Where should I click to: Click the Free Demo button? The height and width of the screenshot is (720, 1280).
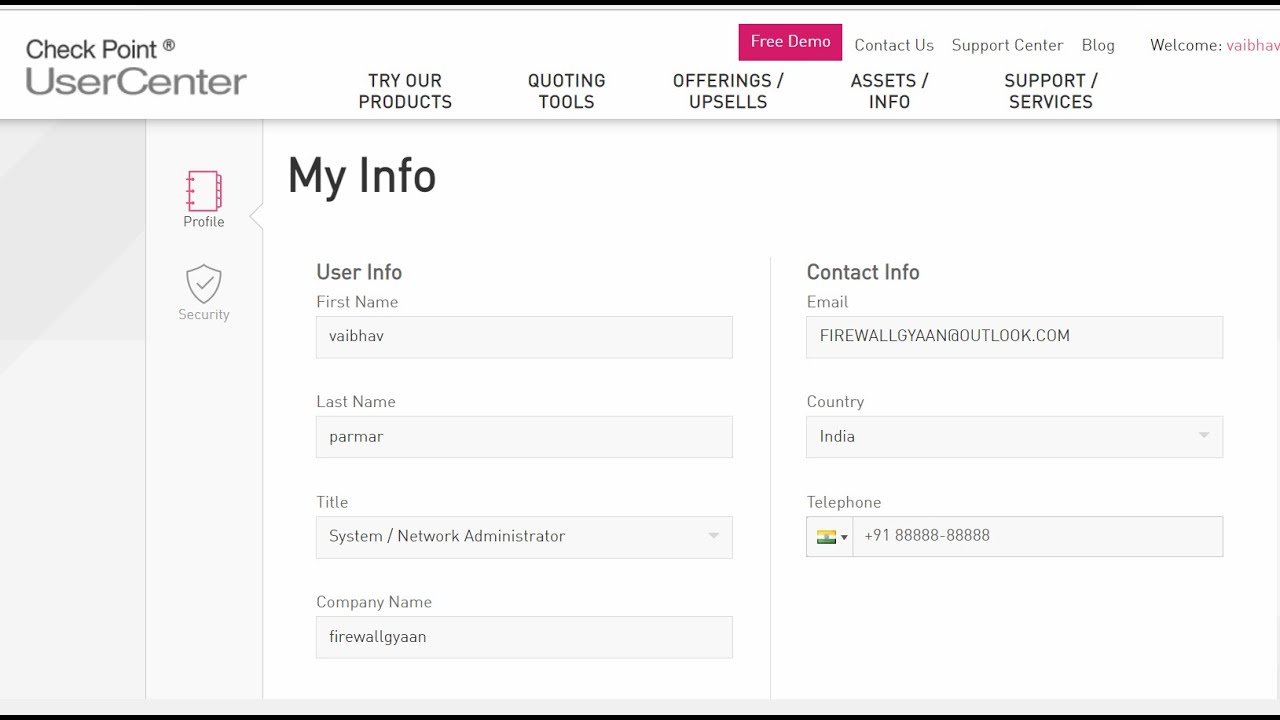point(790,42)
